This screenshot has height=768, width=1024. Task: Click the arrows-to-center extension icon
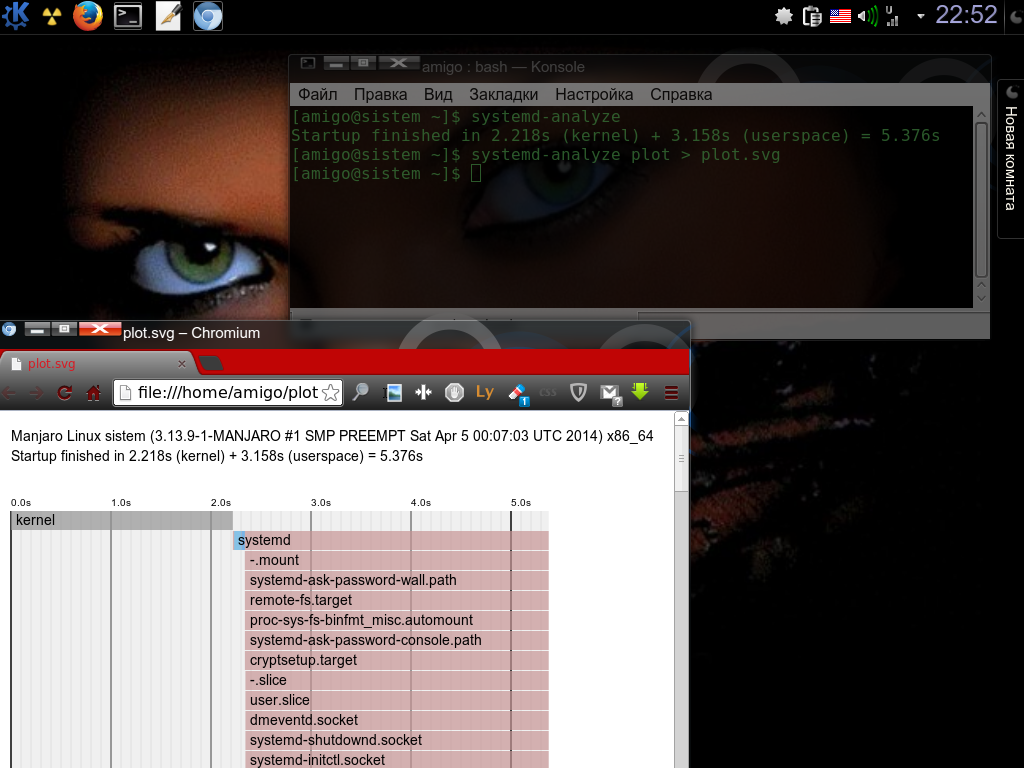423,392
